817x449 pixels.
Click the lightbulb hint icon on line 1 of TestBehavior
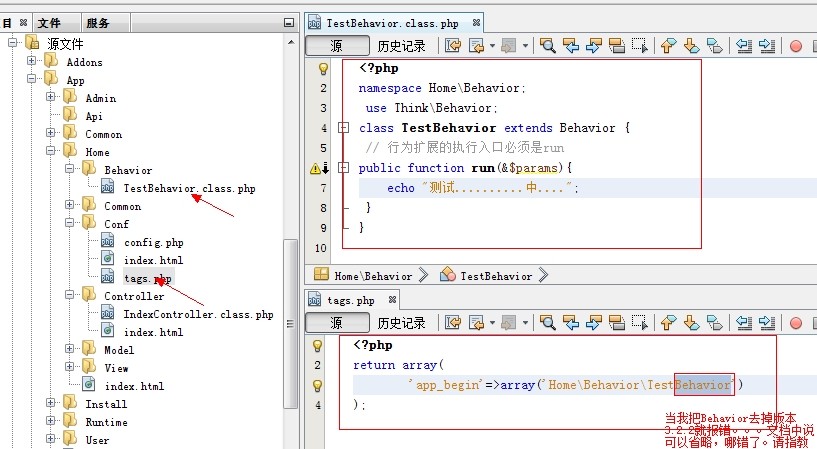click(x=322, y=69)
